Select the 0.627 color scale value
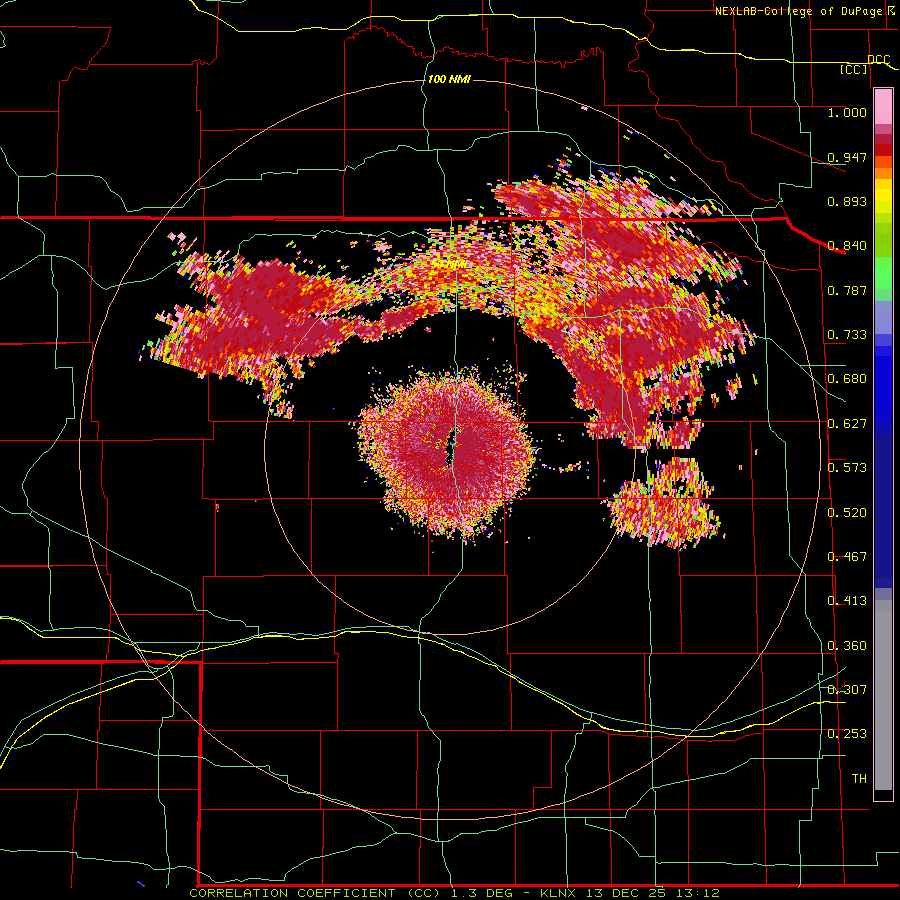 847,424
